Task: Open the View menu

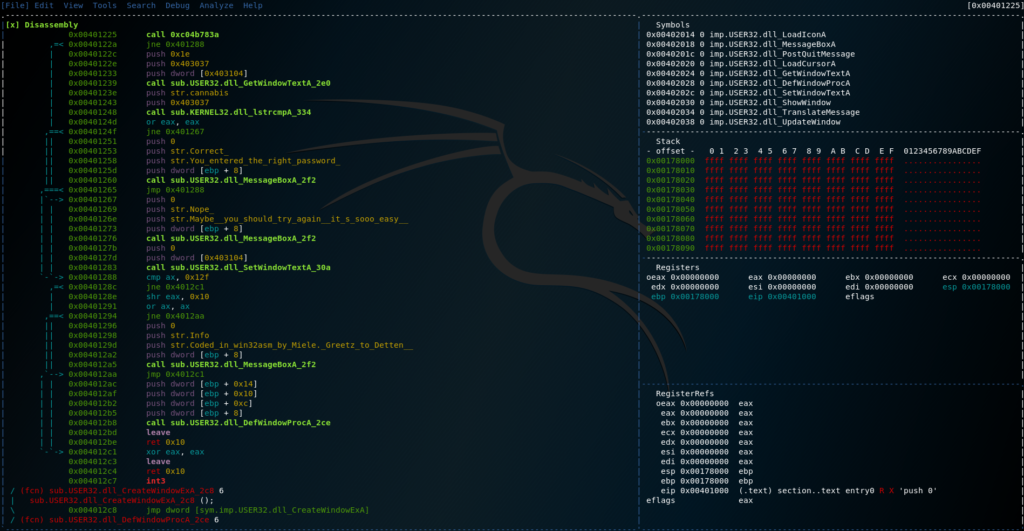Action: (x=73, y=5)
